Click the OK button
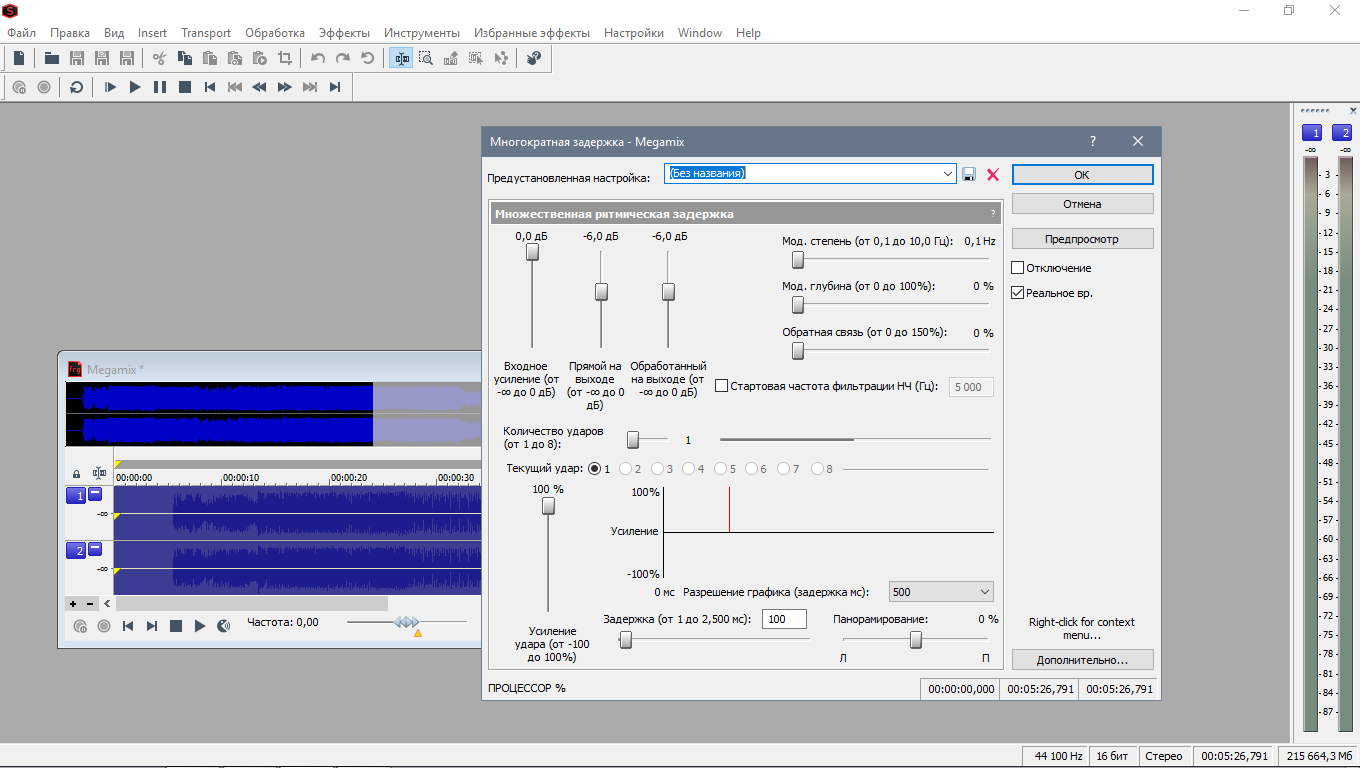This screenshot has width=1360, height=768. click(x=1082, y=174)
